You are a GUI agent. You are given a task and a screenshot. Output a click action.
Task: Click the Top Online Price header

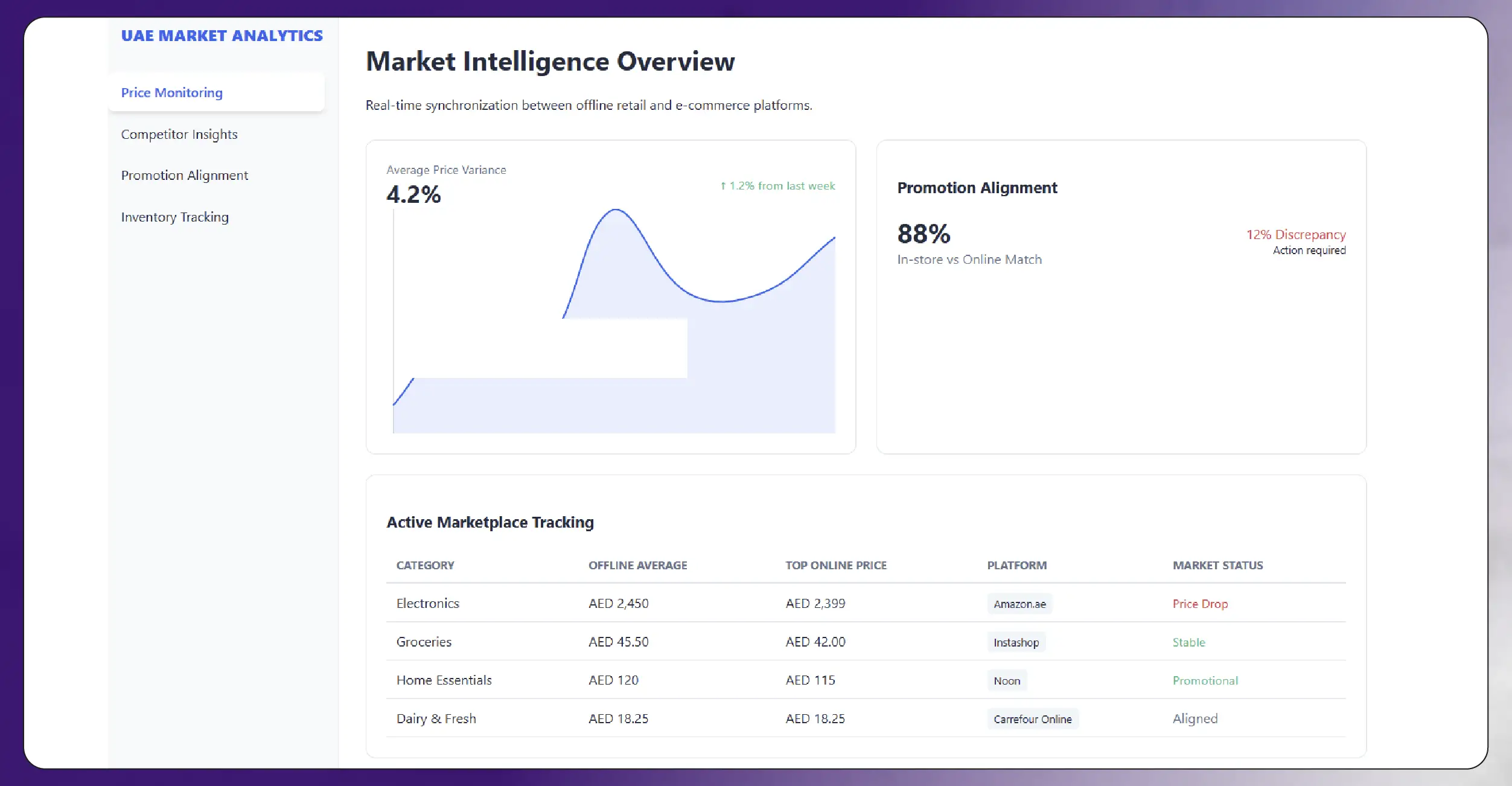[835, 566]
